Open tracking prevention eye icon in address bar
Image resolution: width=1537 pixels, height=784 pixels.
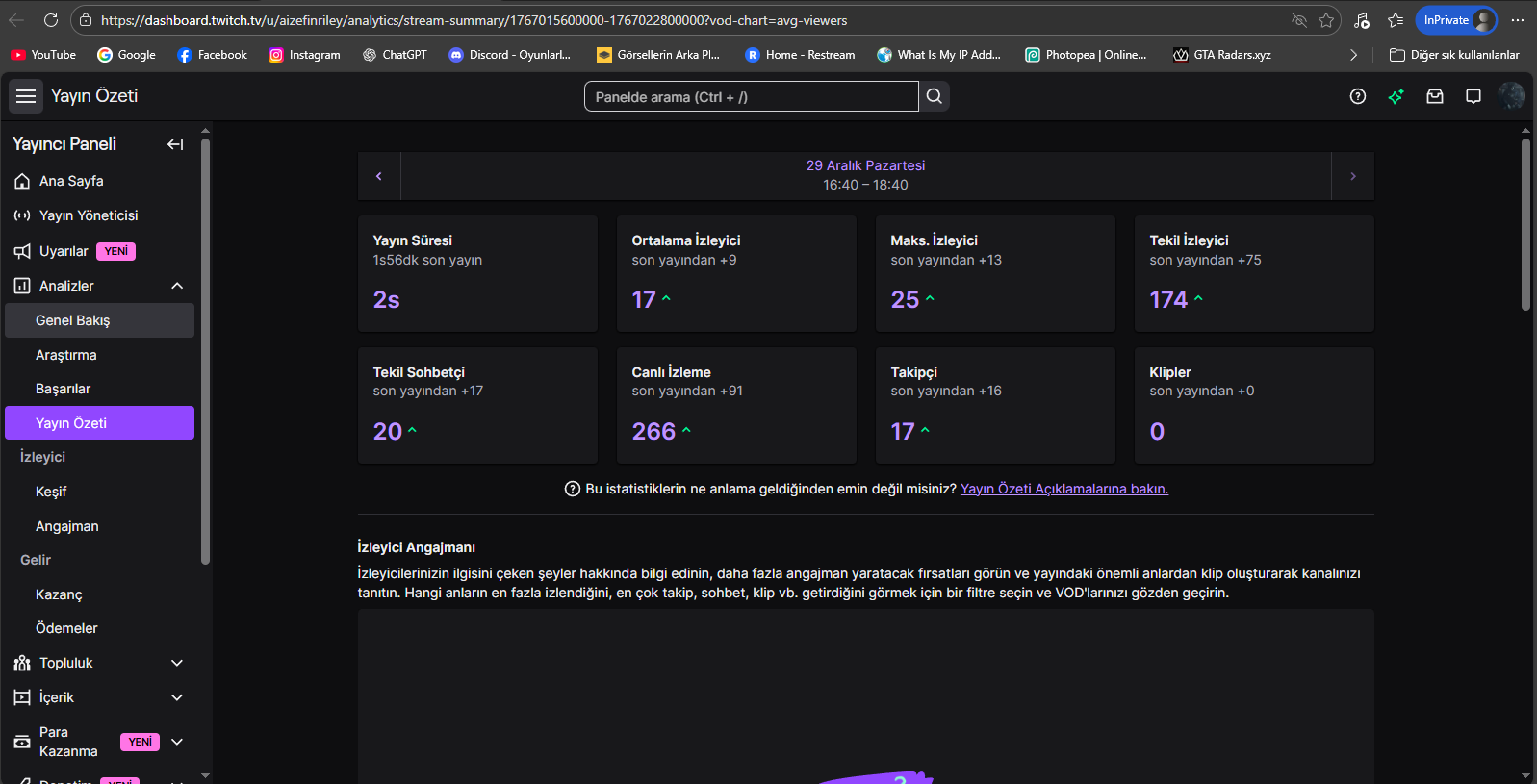[1299, 20]
